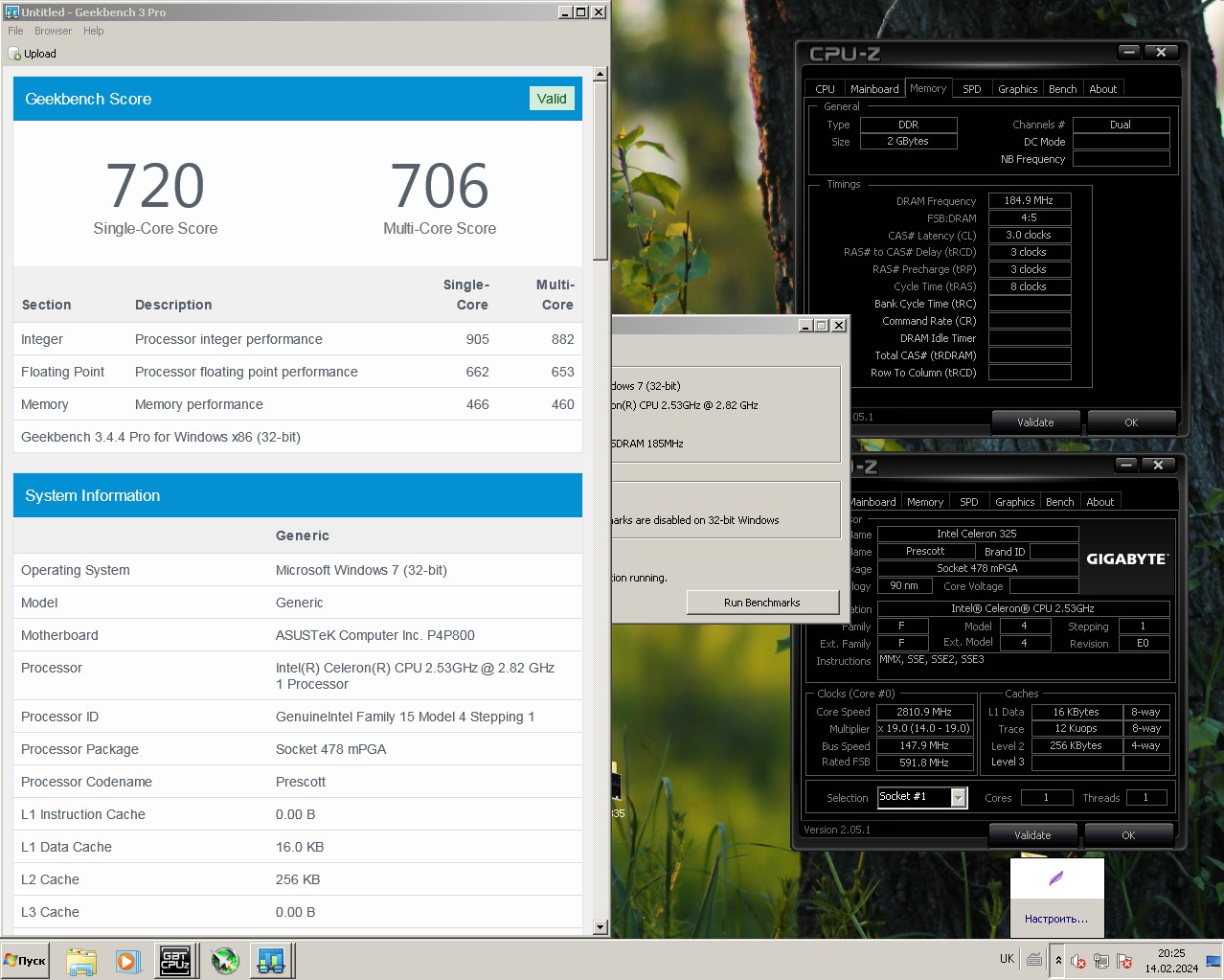Minimize the upper CPU-Z Memory window
The image size is (1224, 980).
tap(1129, 53)
